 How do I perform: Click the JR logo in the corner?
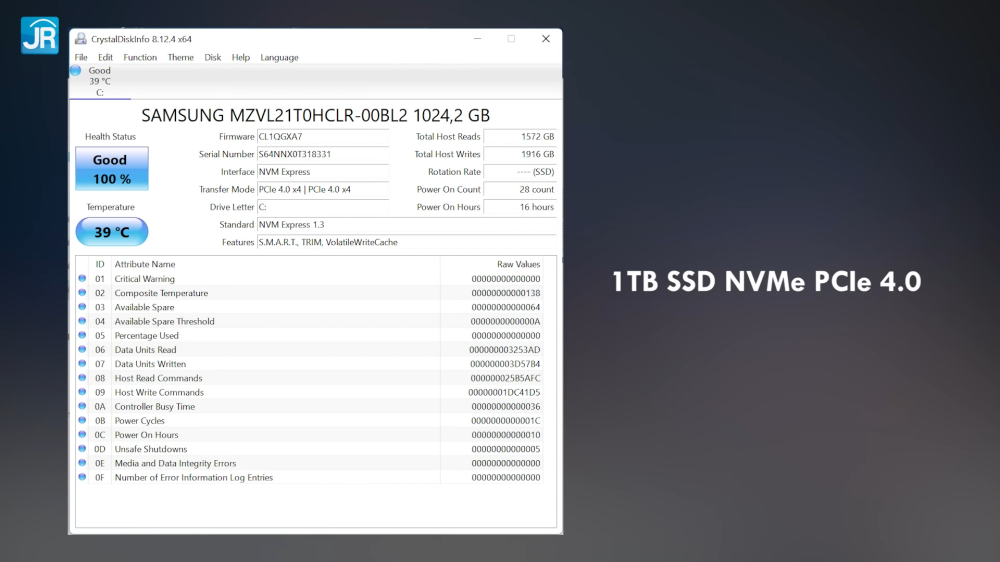tap(39, 34)
